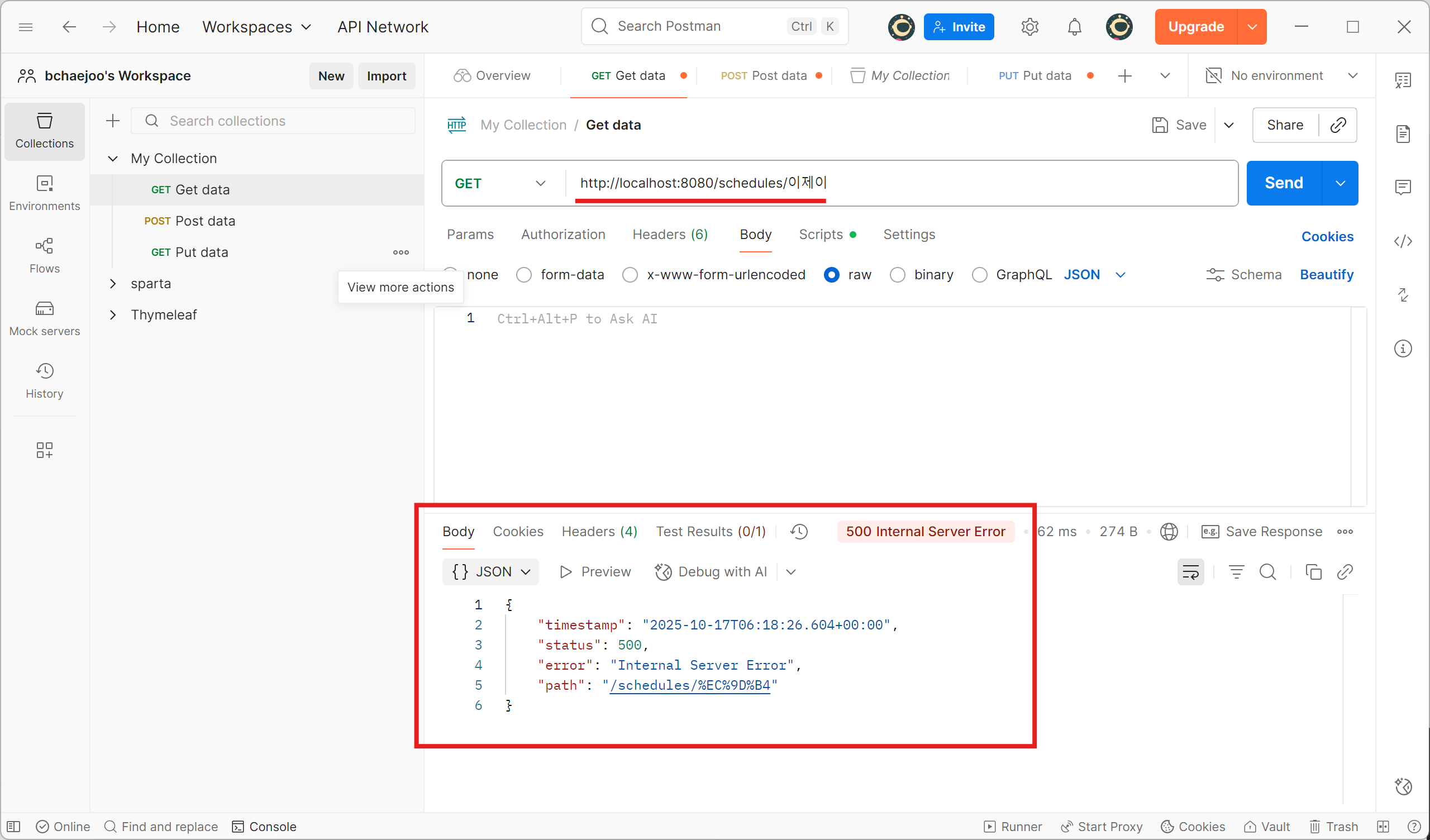This screenshot has width=1430, height=840.
Task: Open the notifications bell
Action: 1074,27
